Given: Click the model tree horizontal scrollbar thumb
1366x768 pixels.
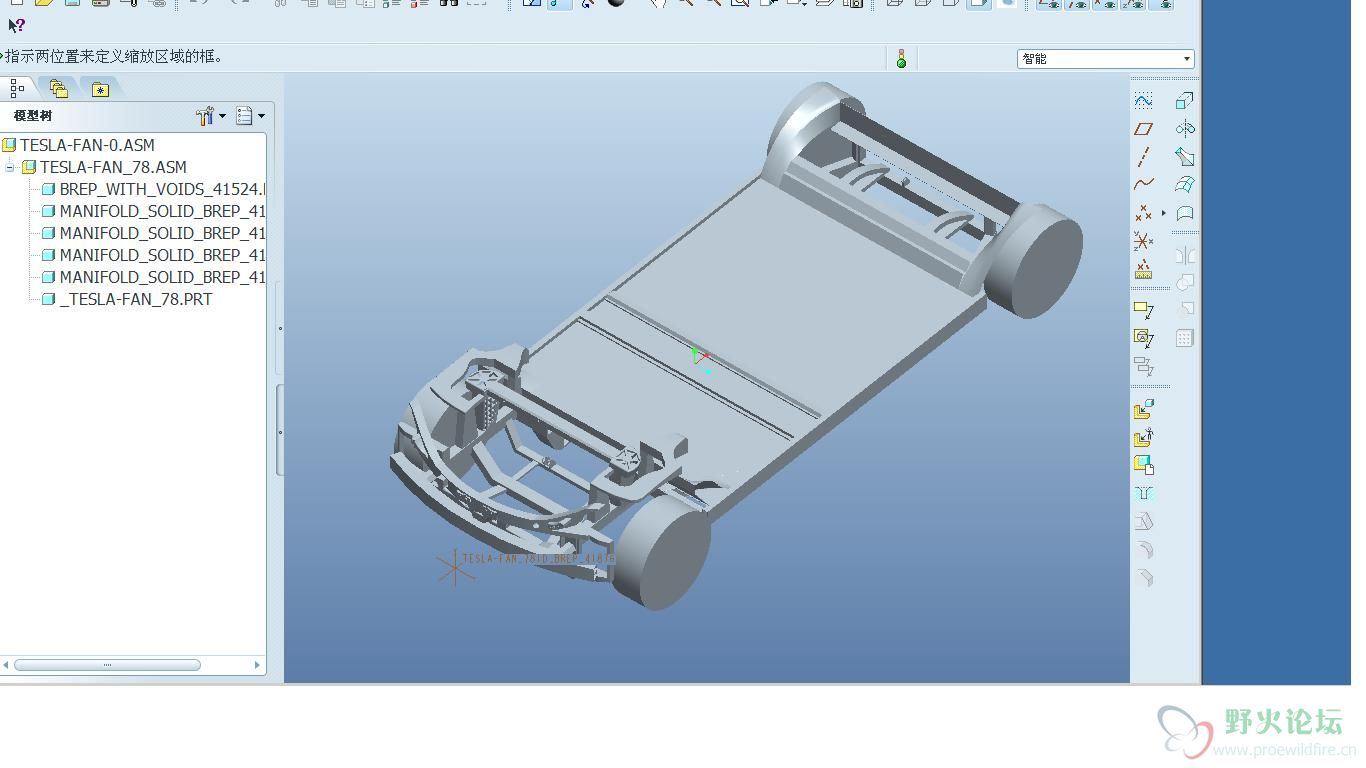Looking at the screenshot, I should pos(107,665).
